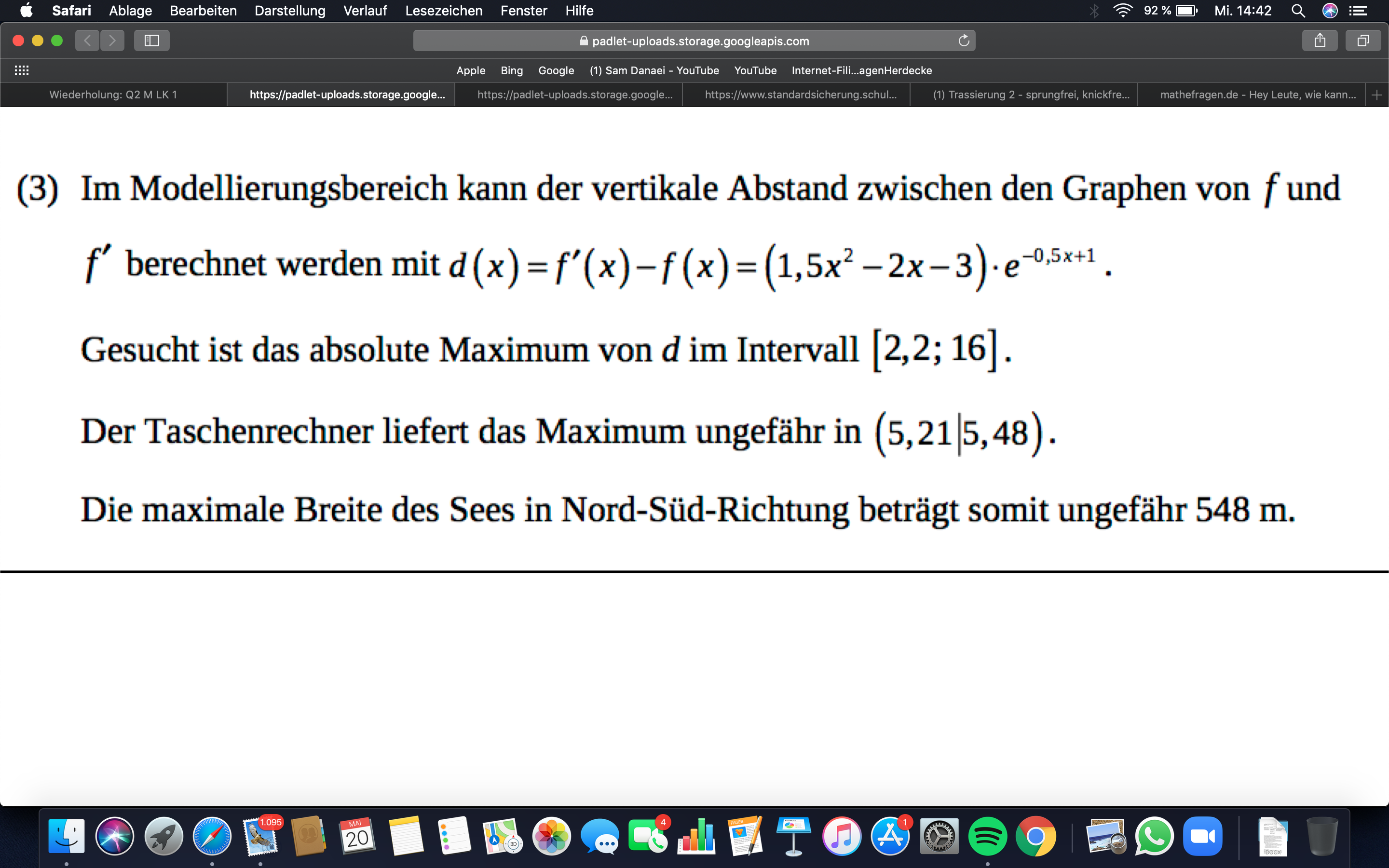The height and width of the screenshot is (868, 1389).
Task: Click the padlet-uploads address field
Action: click(694, 40)
